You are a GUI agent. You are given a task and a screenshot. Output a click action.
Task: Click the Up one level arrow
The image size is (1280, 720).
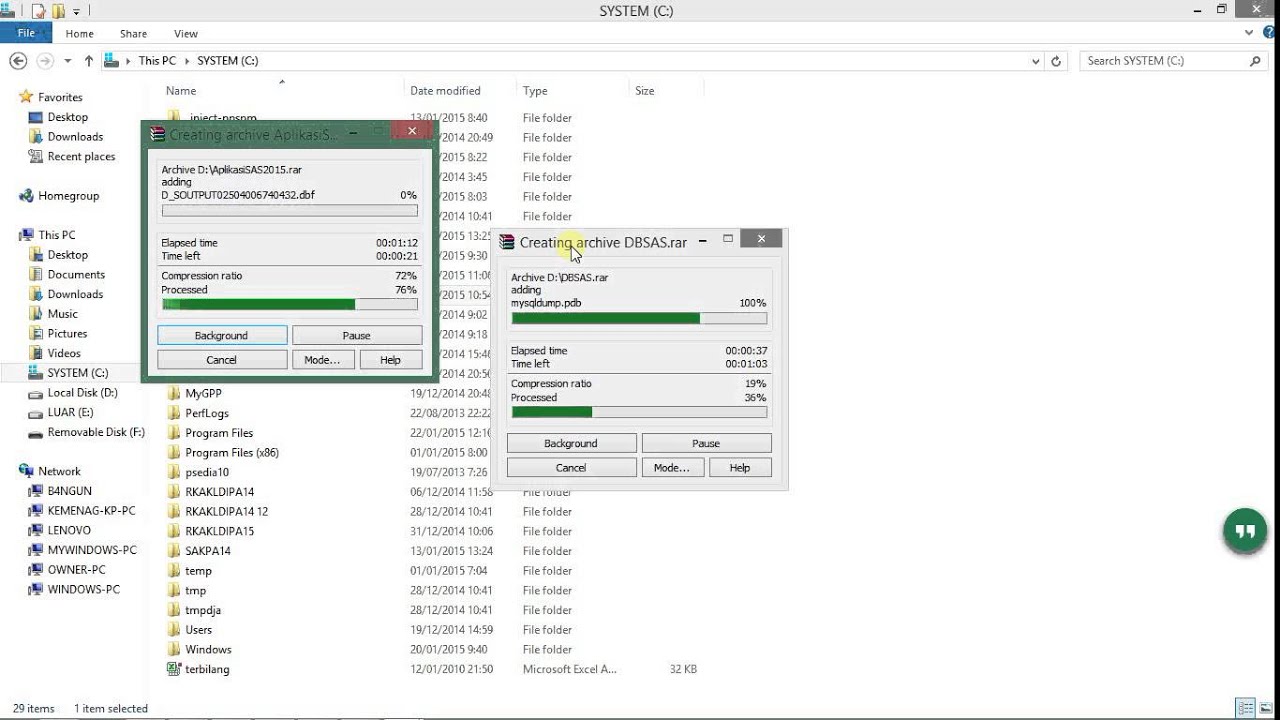[x=88, y=61]
